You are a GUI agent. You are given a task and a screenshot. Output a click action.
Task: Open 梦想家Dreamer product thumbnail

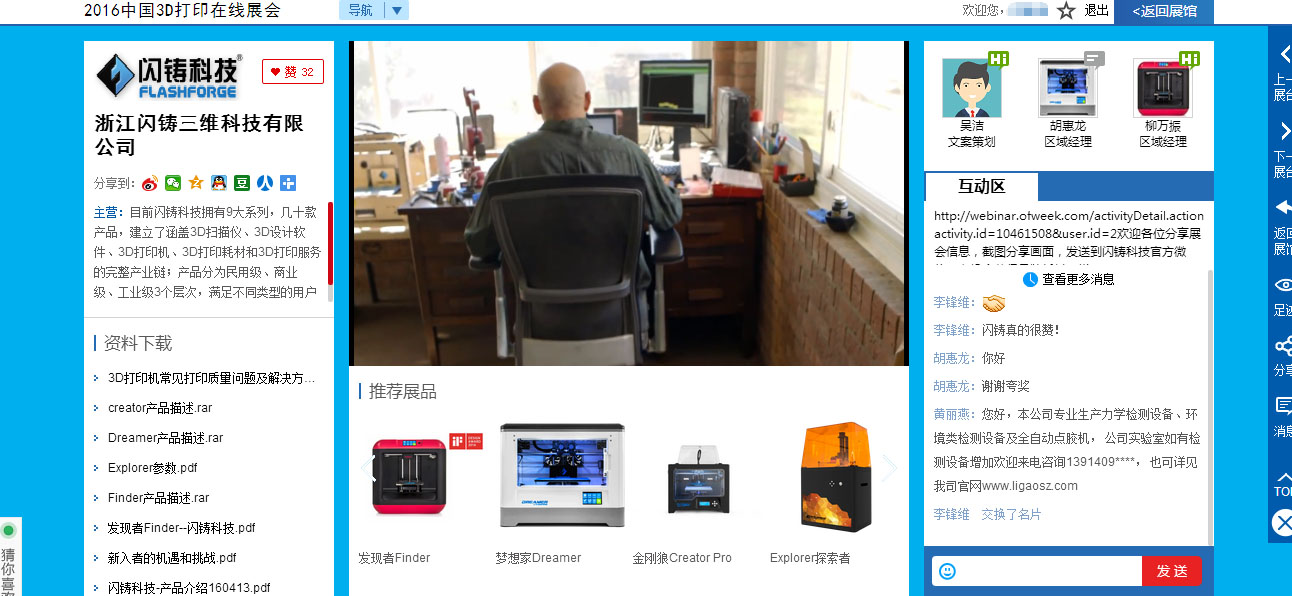(562, 475)
